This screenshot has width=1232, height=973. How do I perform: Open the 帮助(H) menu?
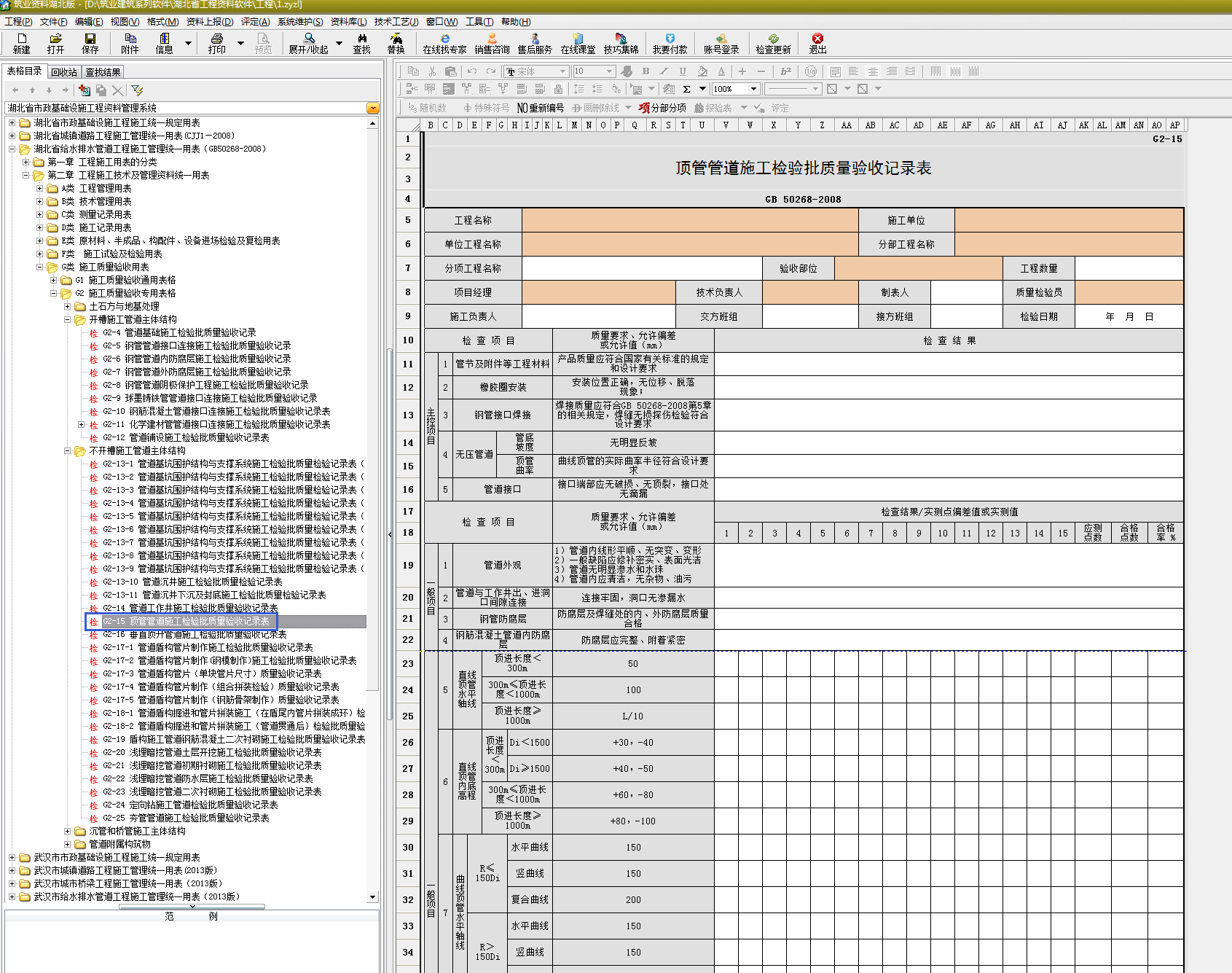(516, 22)
